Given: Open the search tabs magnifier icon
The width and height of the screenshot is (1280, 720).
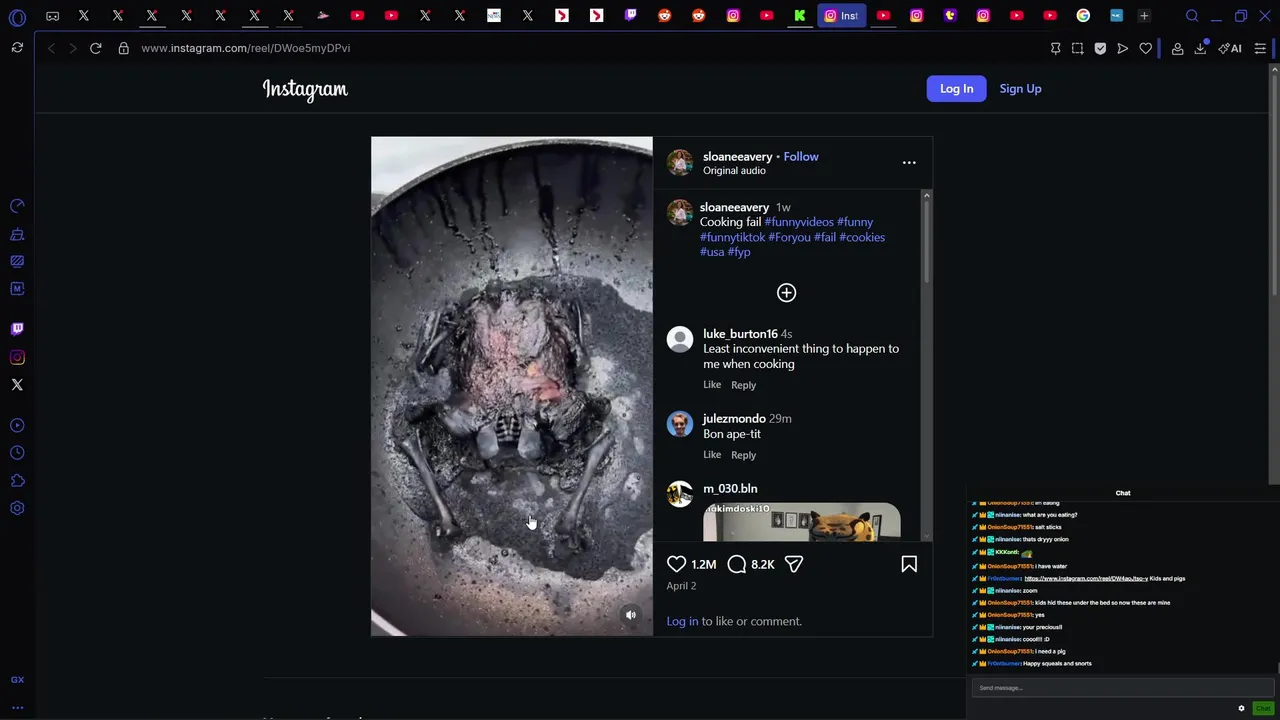Looking at the screenshot, I should click(x=1192, y=16).
